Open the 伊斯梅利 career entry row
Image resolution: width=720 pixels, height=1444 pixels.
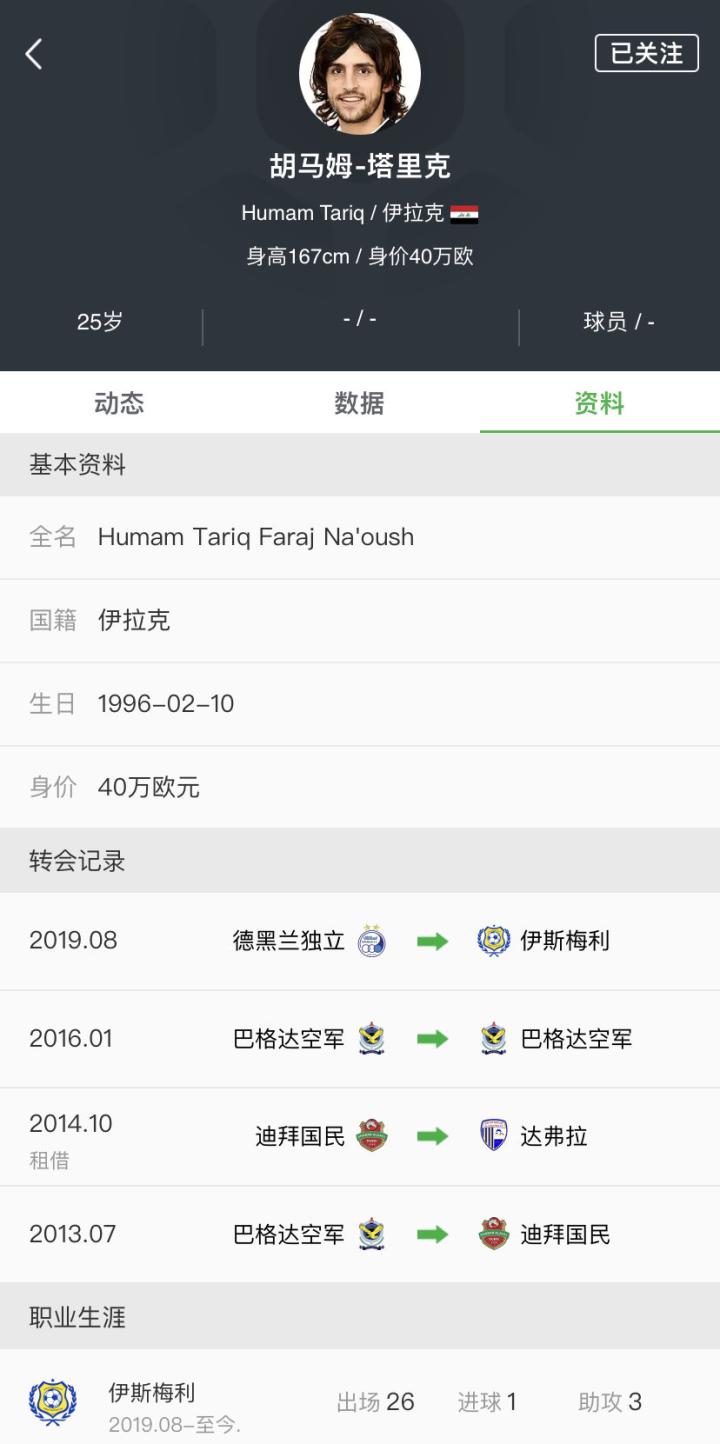[x=360, y=1402]
